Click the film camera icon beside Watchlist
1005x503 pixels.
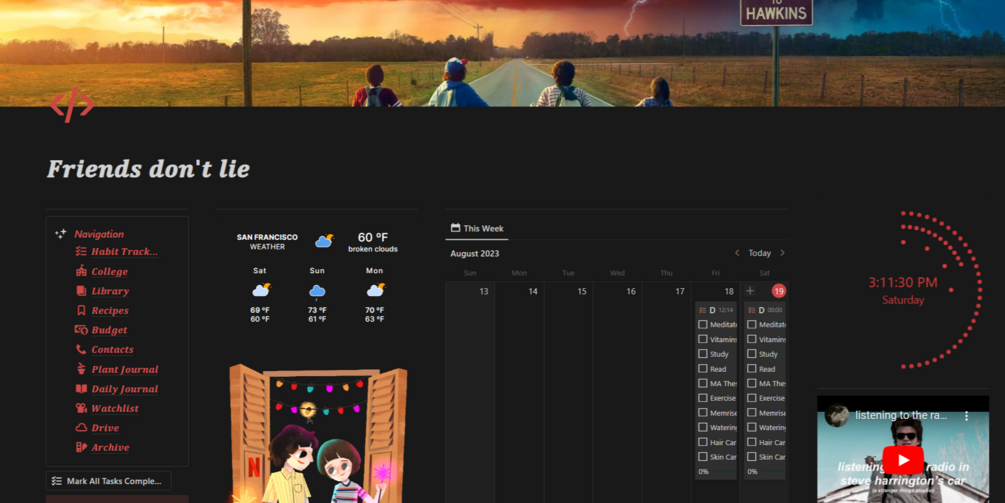pos(81,408)
